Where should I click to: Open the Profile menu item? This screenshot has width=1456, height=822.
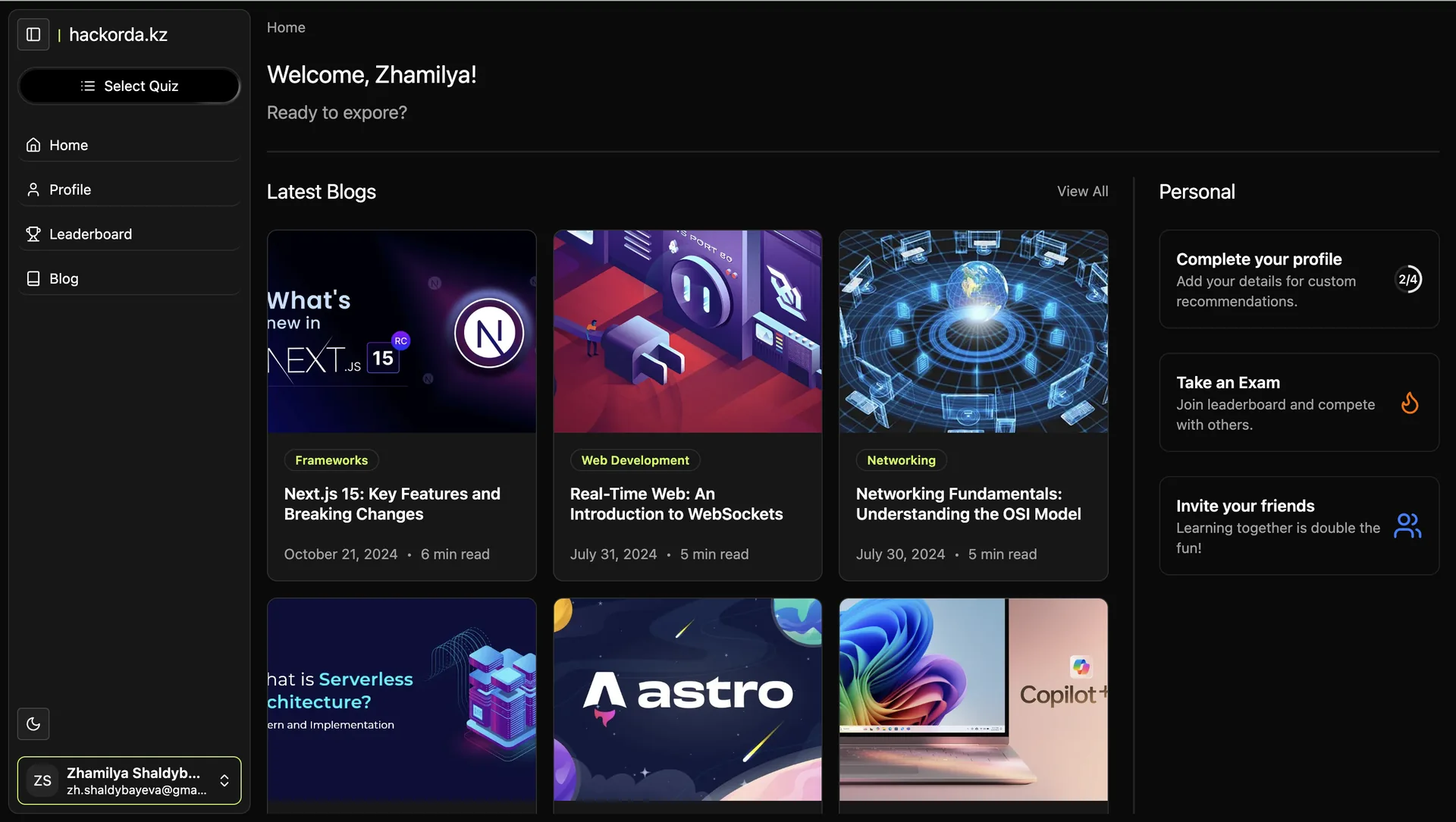tap(129, 190)
